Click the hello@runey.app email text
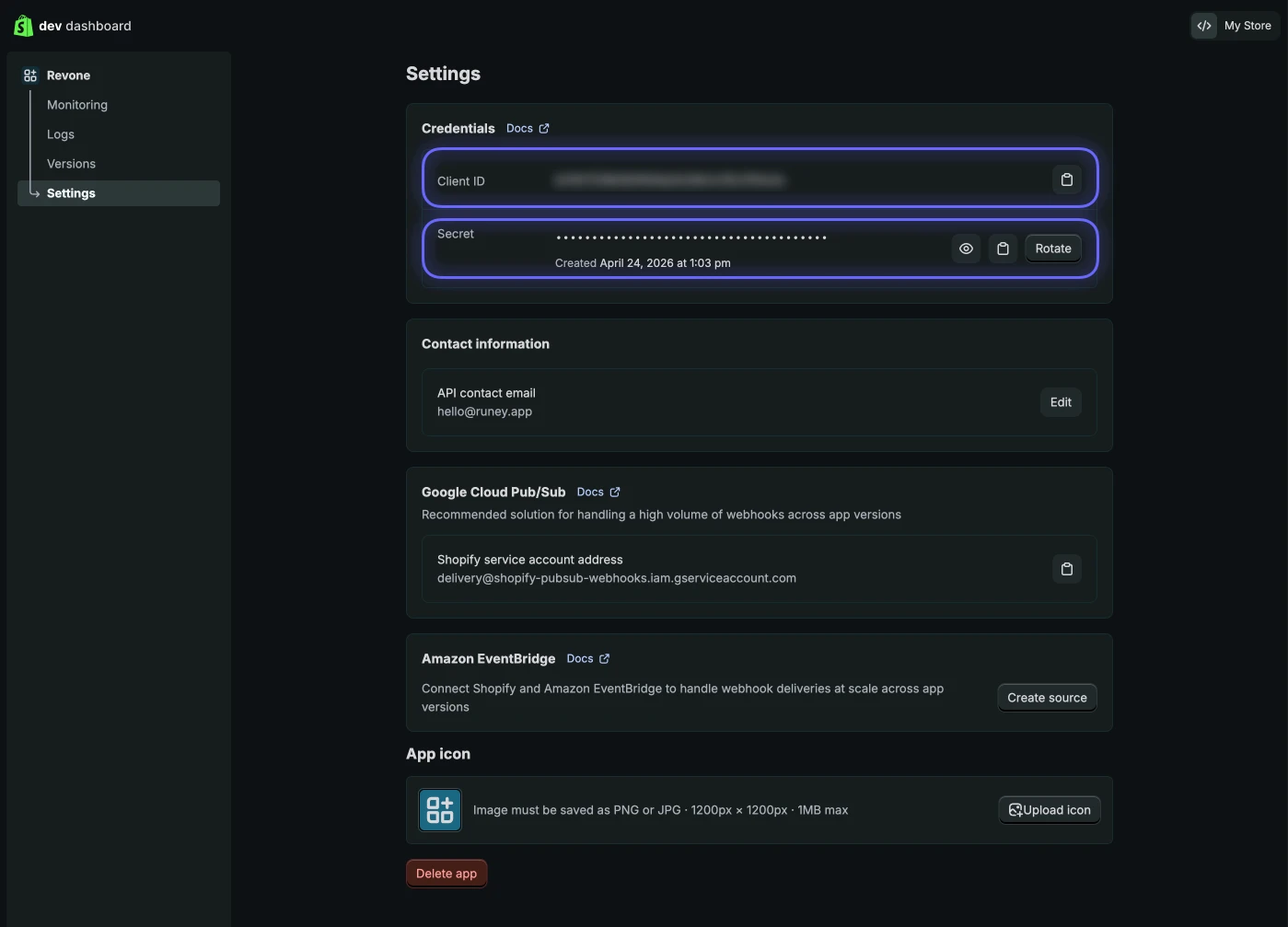This screenshot has width=1288, height=927. coord(484,411)
